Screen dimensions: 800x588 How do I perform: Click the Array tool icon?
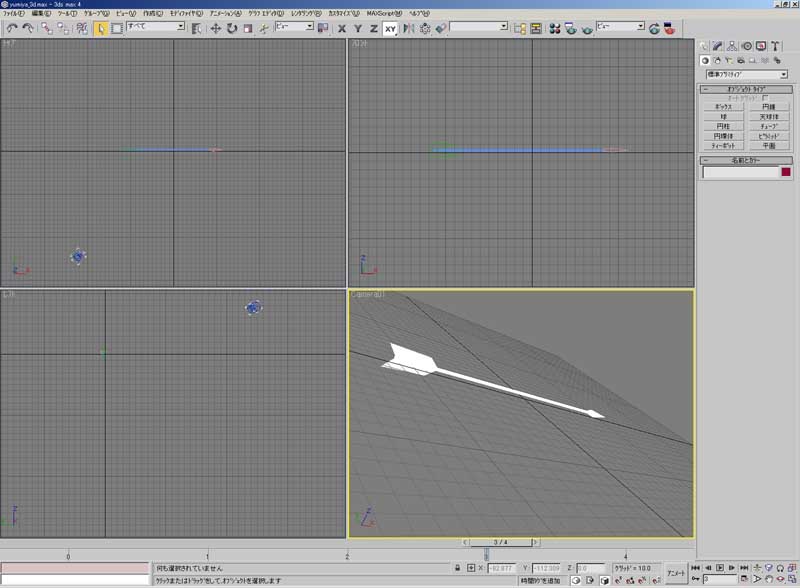pos(425,28)
